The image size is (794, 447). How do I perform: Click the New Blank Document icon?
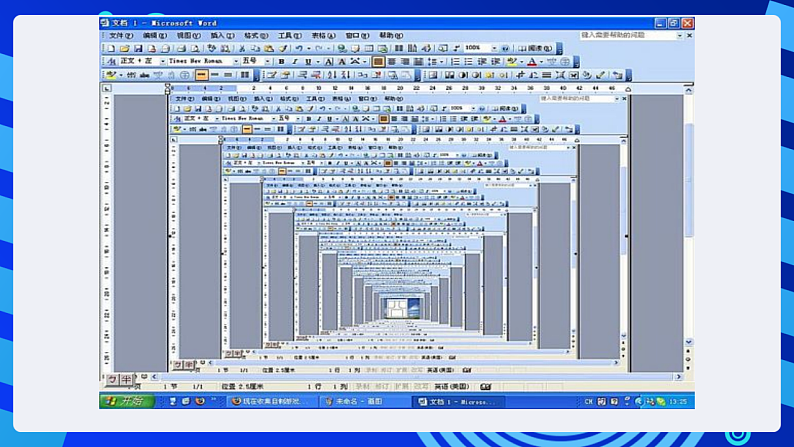coord(111,48)
